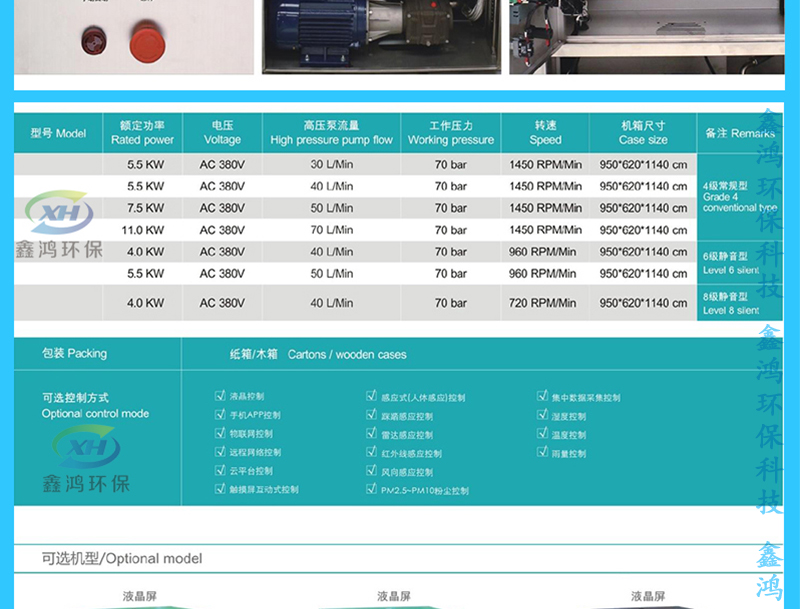The height and width of the screenshot is (609, 800).
Task: Toggle the 湿度控制 checkbox
Action: (542, 415)
